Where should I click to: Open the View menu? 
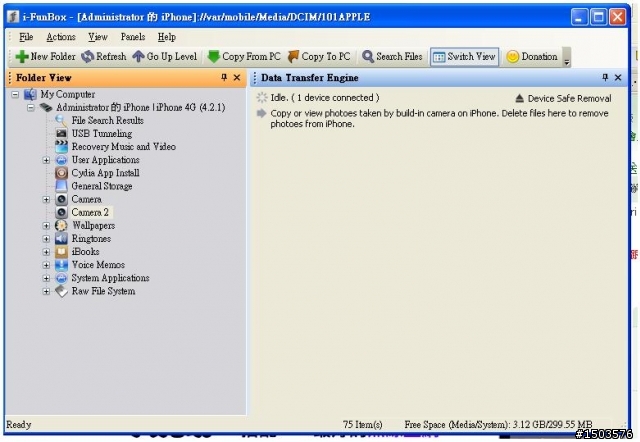tap(98, 37)
